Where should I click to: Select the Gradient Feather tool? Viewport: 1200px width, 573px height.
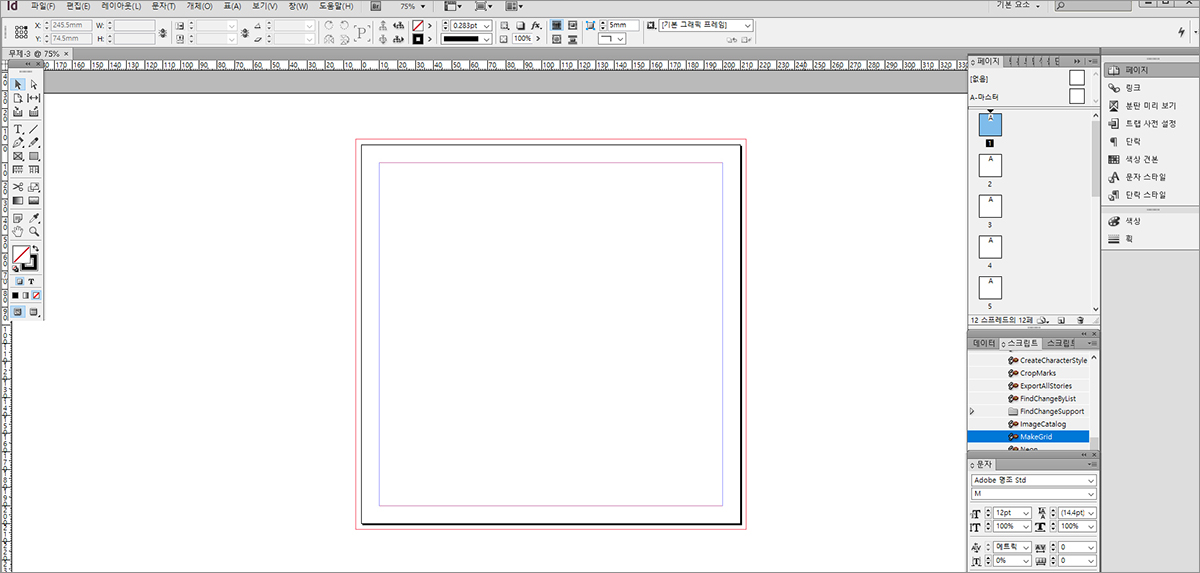34,201
